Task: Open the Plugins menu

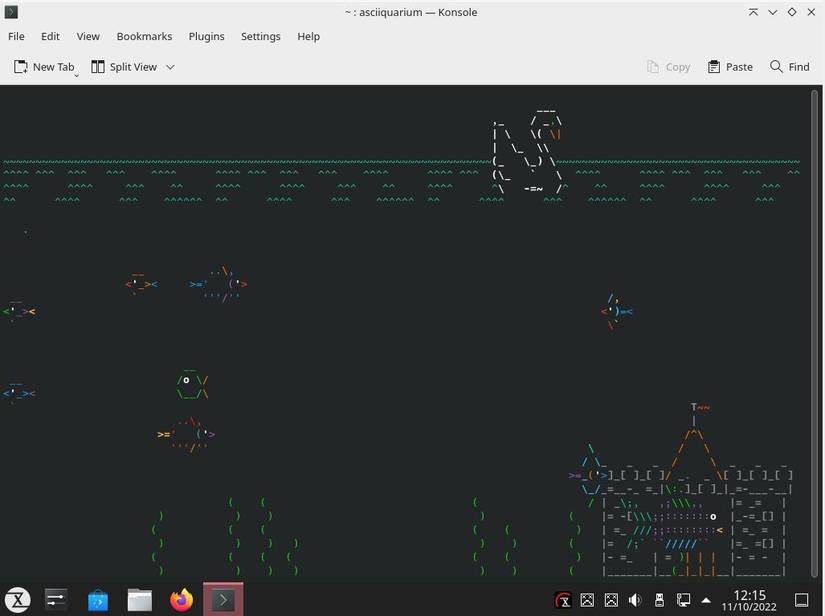Action: point(206,36)
